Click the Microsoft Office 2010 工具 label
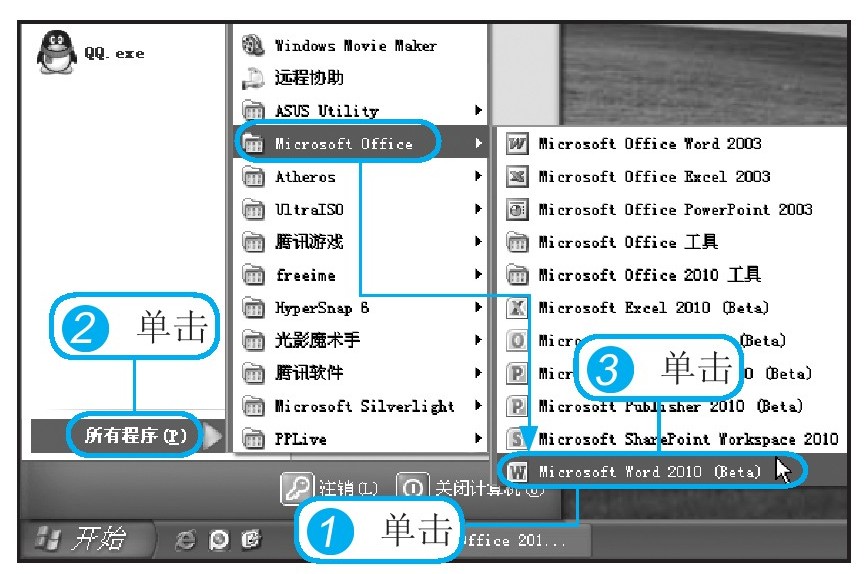The width and height of the screenshot is (864, 574). (x=650, y=274)
